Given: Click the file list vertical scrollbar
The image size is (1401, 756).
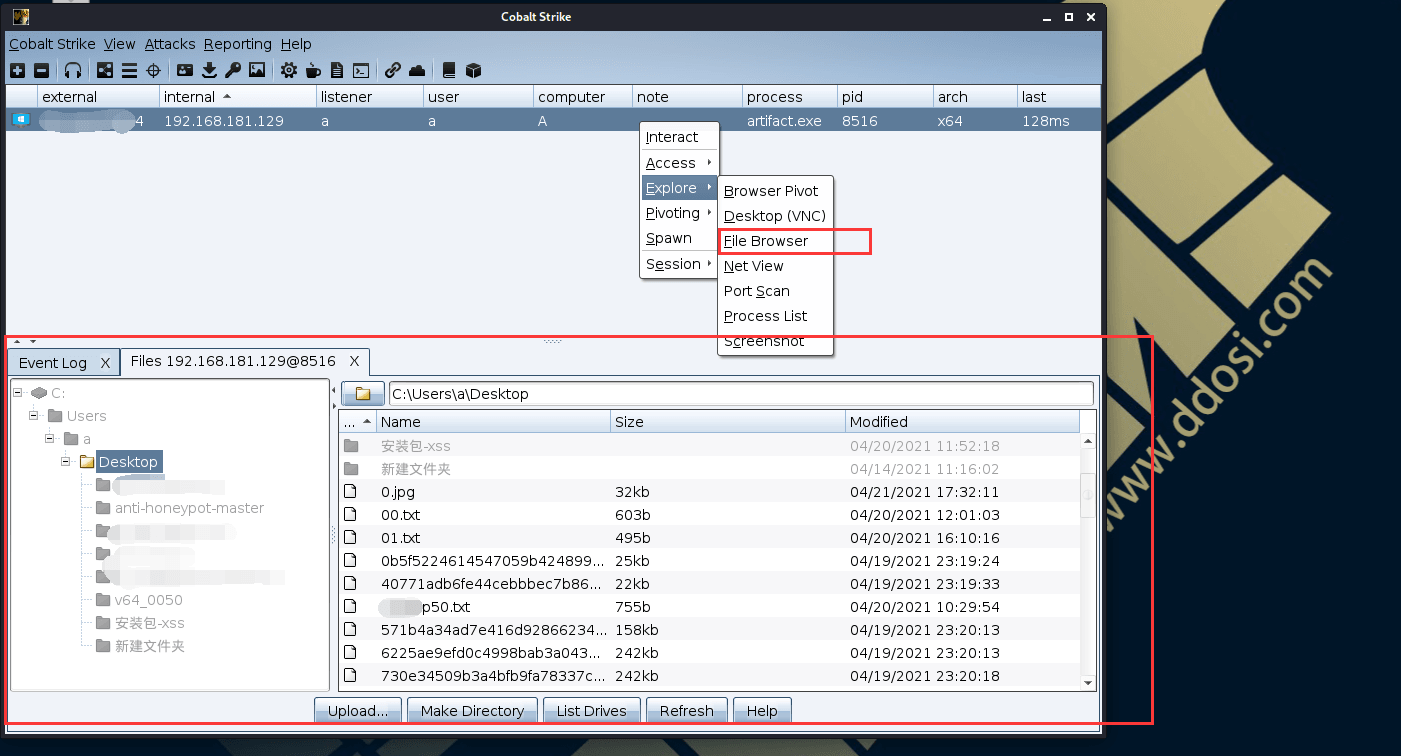Looking at the screenshot, I should coord(1088,560).
